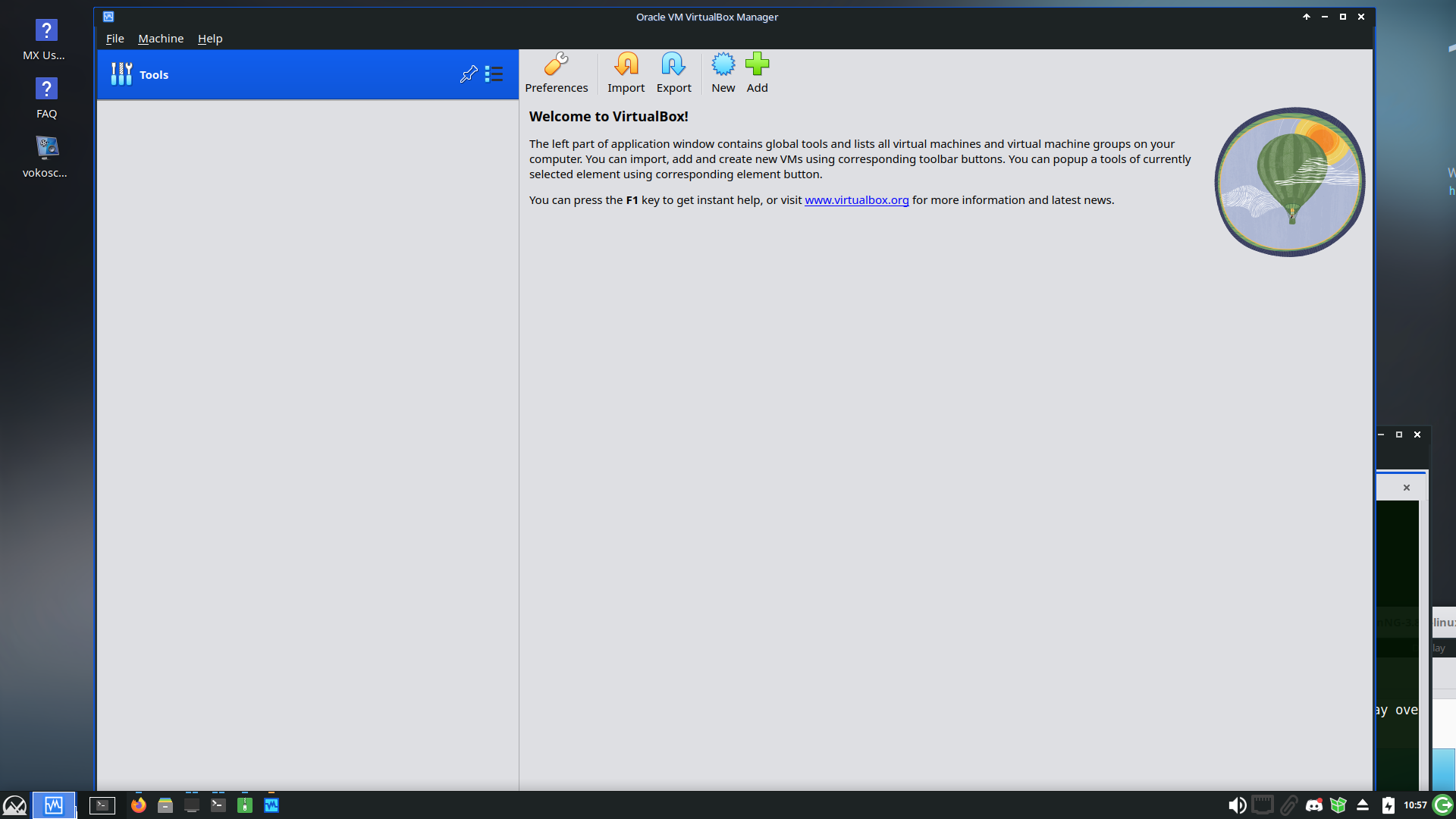Click the Export appliance icon

pyautogui.click(x=673, y=73)
